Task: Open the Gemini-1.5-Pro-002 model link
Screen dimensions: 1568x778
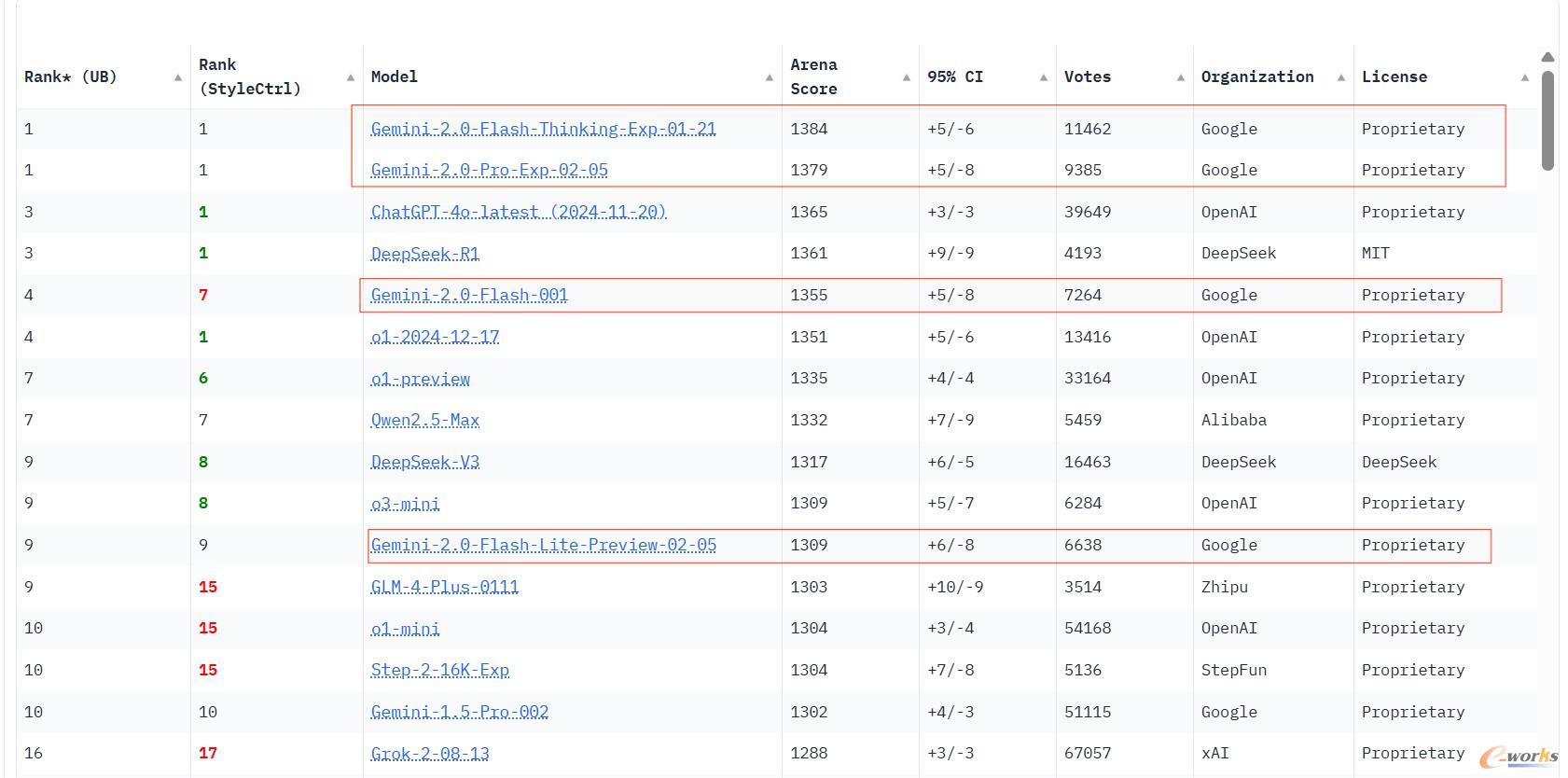Action: [459, 712]
